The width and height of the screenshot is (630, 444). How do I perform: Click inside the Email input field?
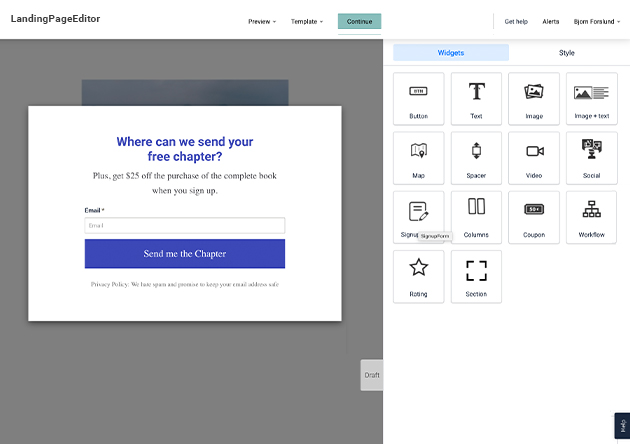point(185,225)
